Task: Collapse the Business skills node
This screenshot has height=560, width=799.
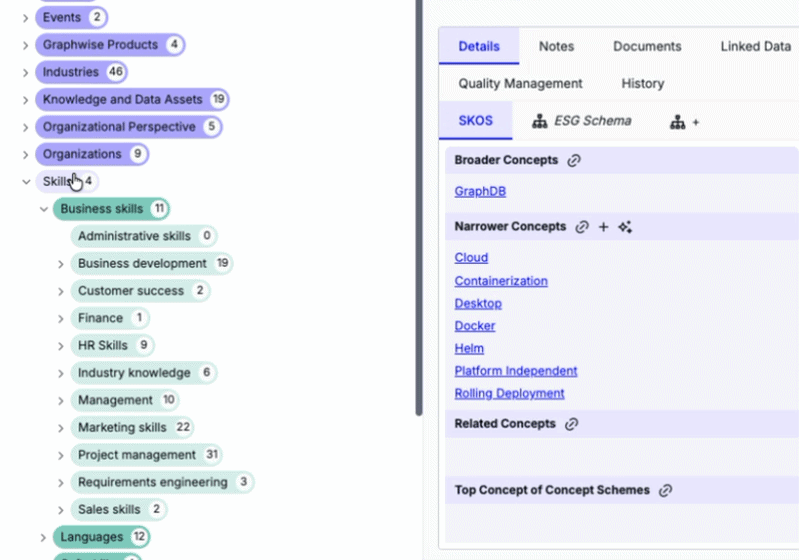Action: coord(44,209)
